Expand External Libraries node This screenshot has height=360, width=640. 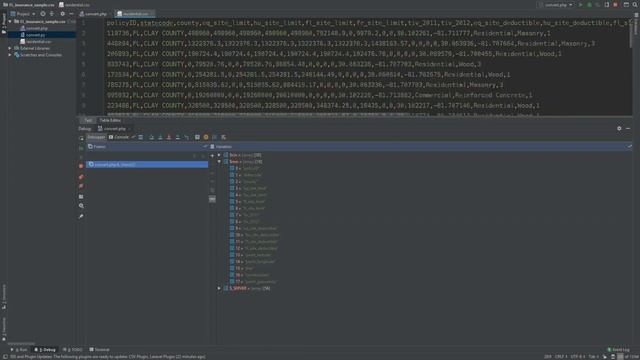coord(10,48)
